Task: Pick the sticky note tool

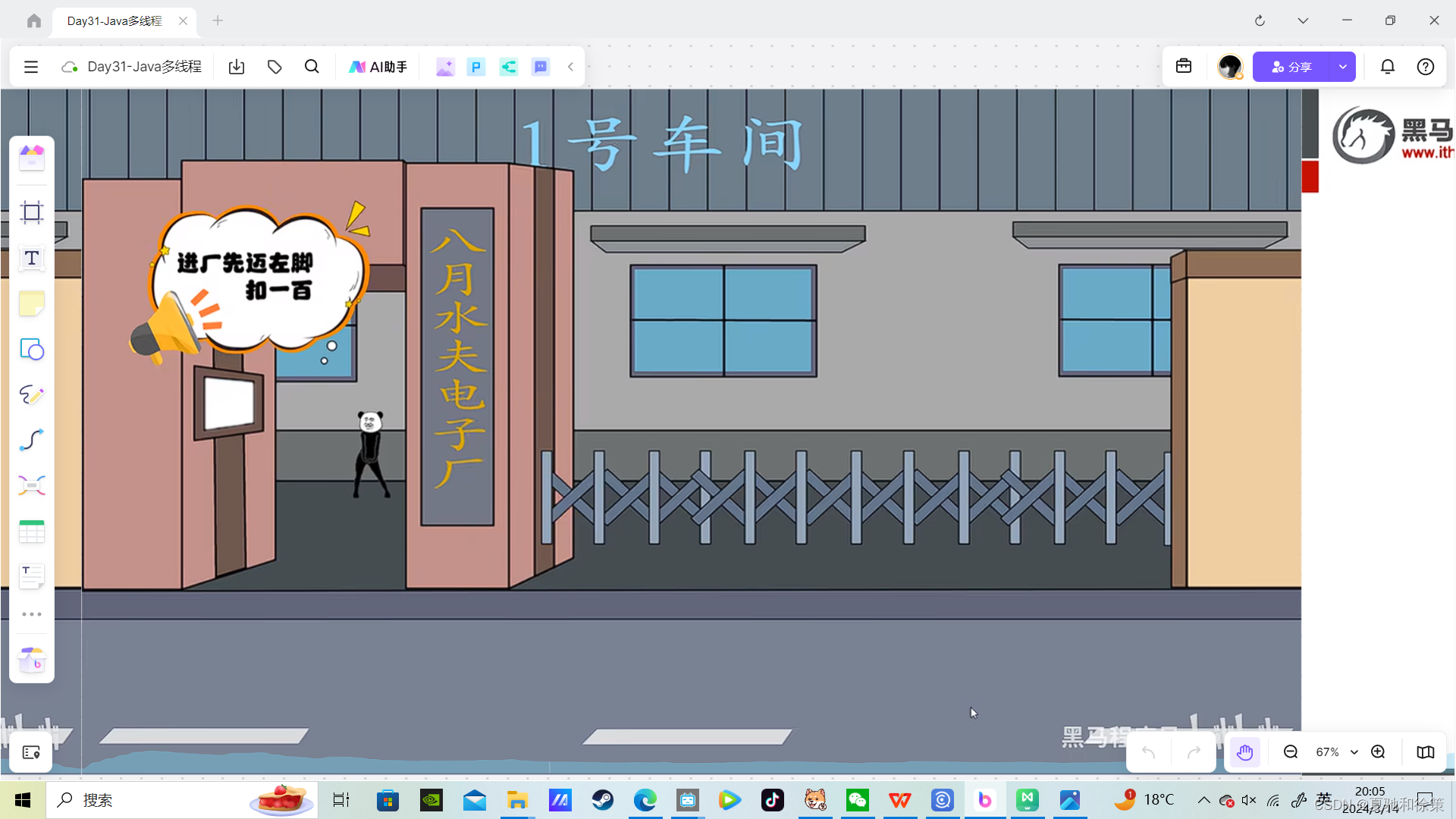Action: click(x=31, y=304)
